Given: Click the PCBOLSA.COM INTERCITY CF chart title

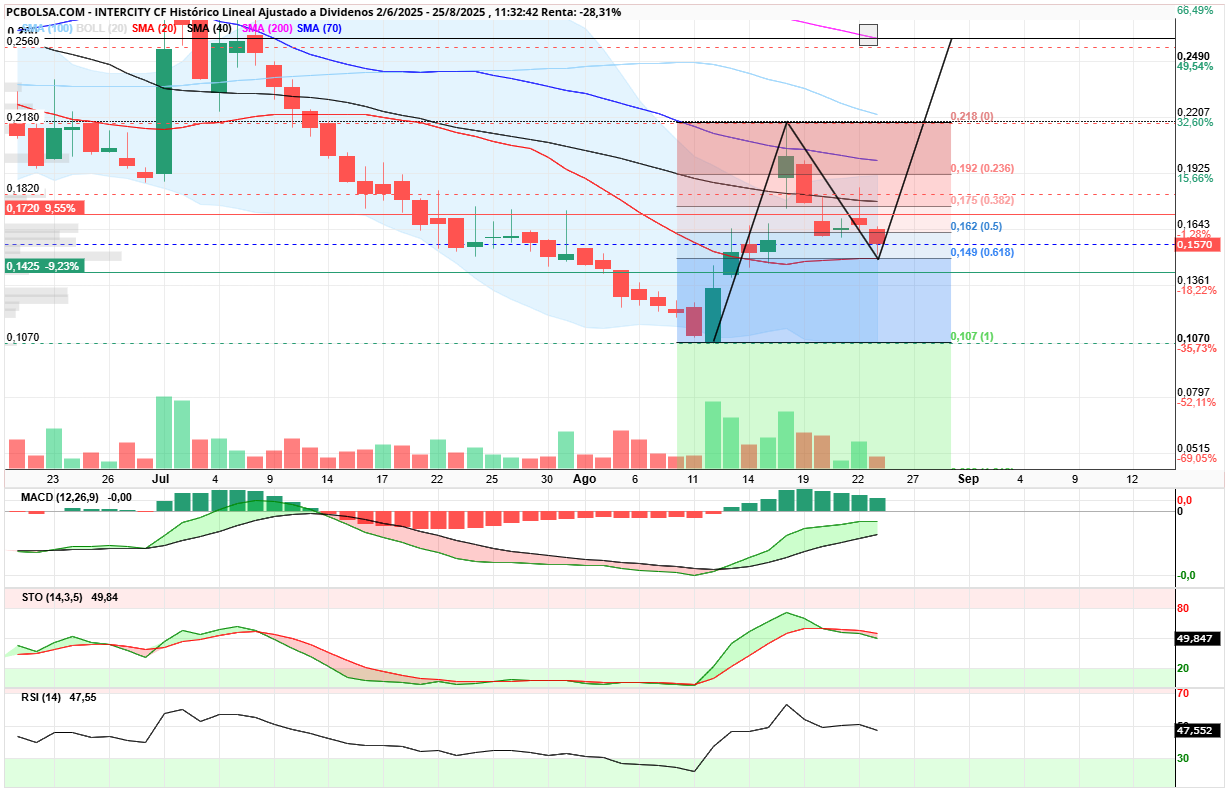Looking at the screenshot, I should point(313,12).
